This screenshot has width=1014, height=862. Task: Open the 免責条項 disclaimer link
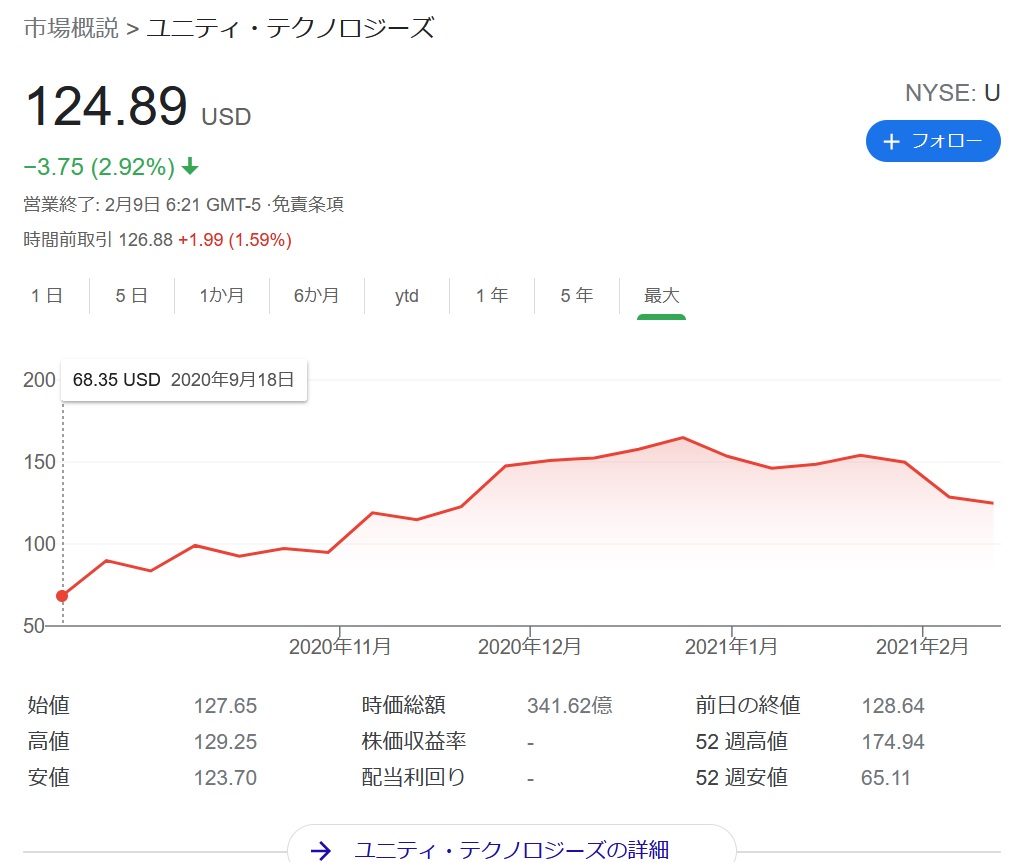[x=311, y=205]
